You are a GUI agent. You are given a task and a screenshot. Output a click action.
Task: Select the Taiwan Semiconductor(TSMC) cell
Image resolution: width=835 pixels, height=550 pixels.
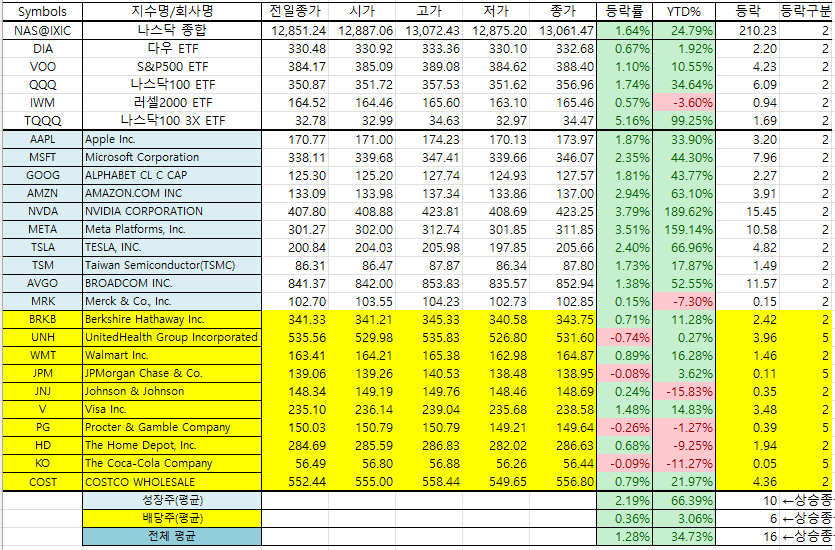coord(172,265)
